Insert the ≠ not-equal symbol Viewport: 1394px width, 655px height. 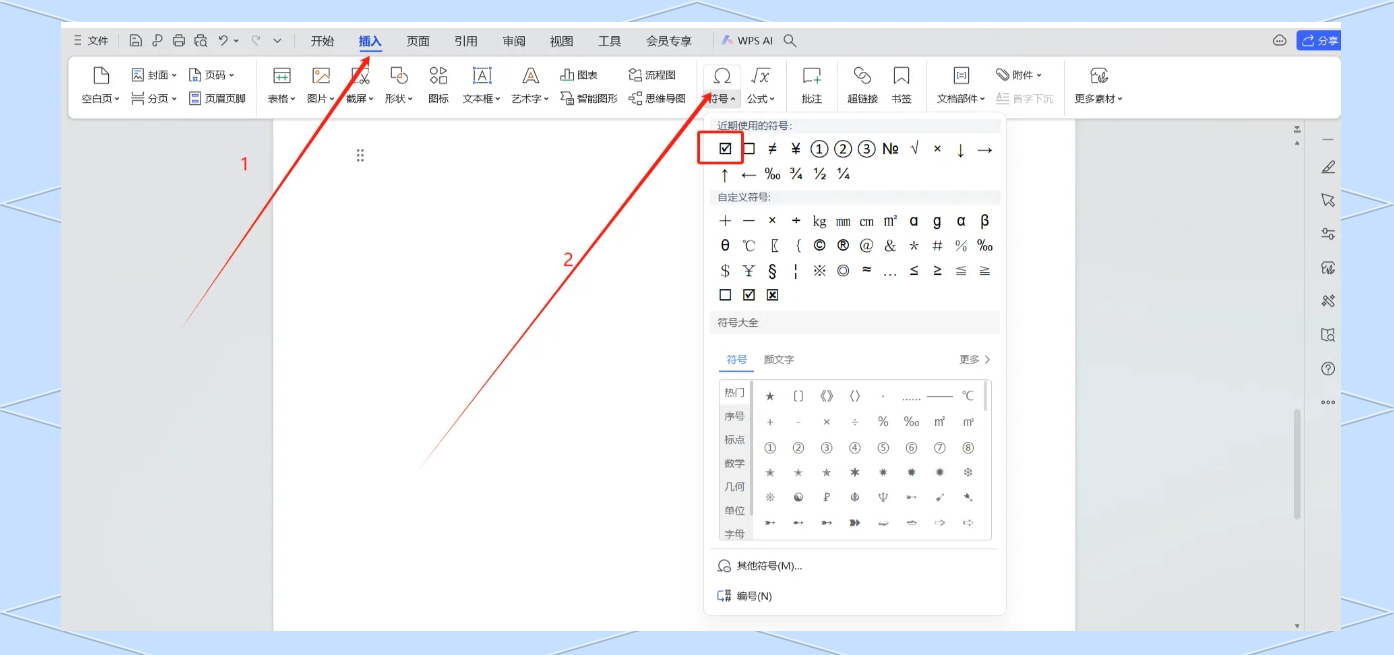coord(772,149)
